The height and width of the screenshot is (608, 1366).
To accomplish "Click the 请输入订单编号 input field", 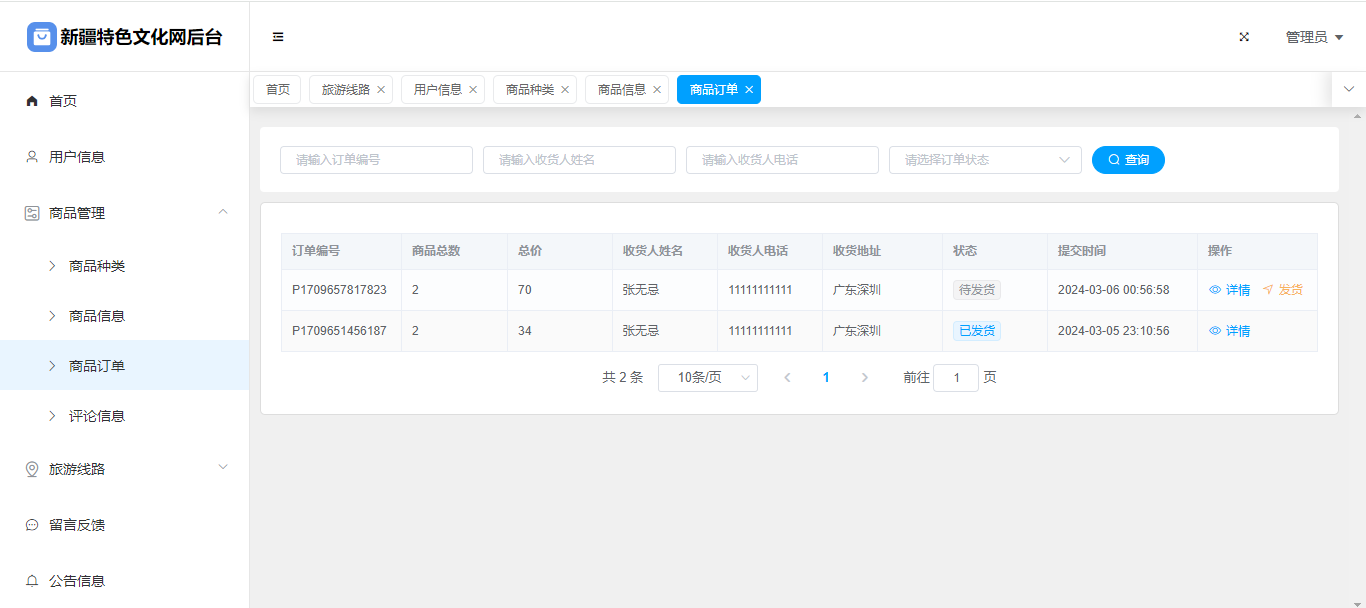I will tap(376, 160).
